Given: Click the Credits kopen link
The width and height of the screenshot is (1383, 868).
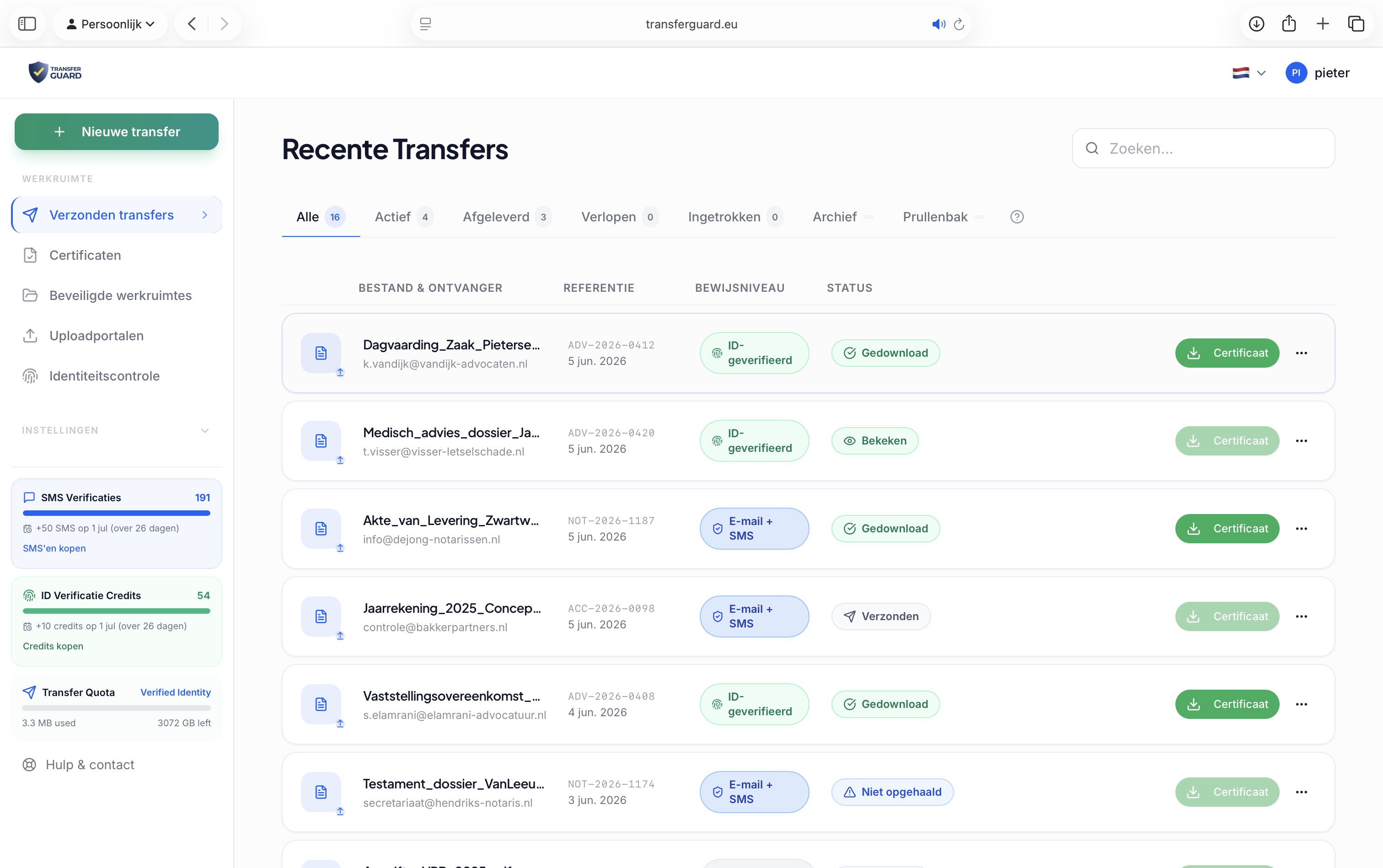Looking at the screenshot, I should click(53, 646).
